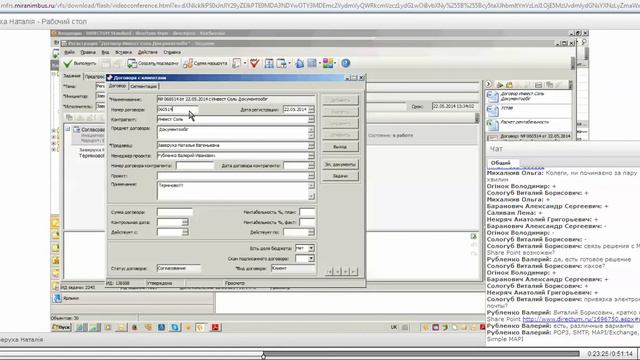Select Договор Инвест Соль attachment in right panel
The height and width of the screenshot is (360, 640).
point(528,96)
